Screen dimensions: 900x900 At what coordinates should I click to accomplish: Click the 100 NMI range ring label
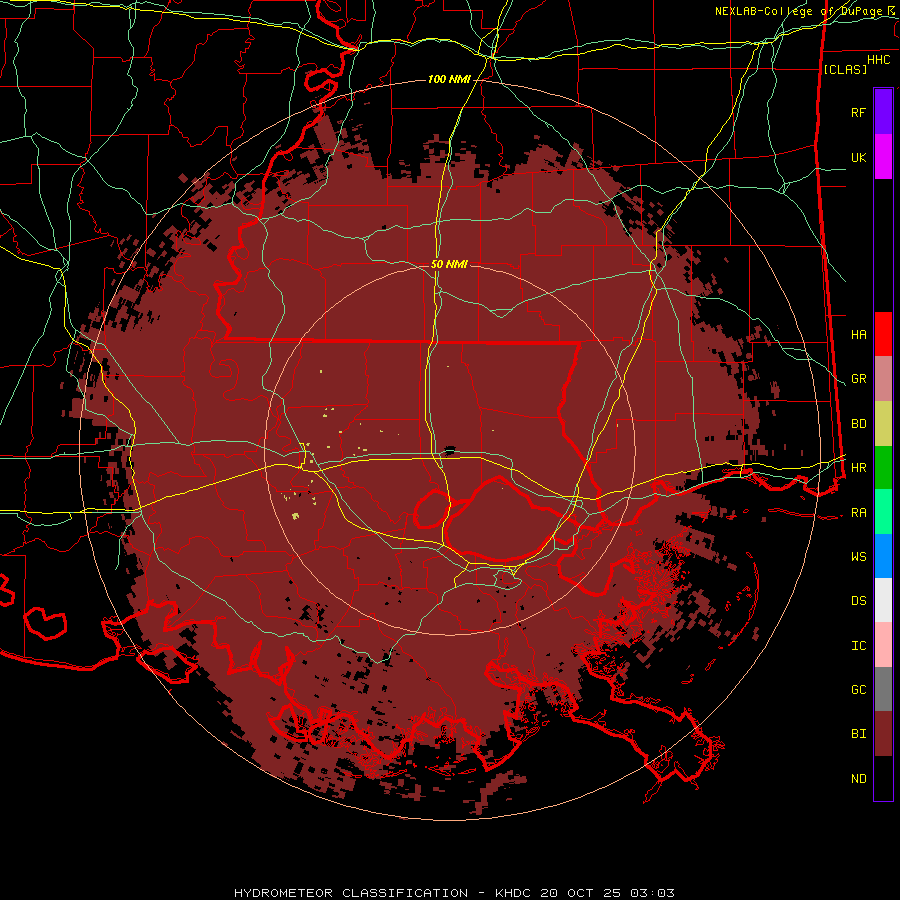(x=449, y=79)
